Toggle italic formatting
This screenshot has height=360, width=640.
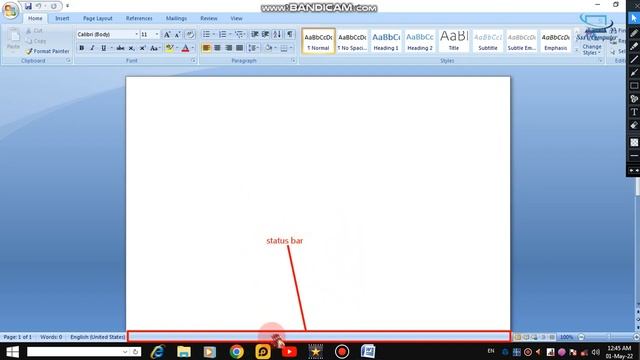pyautogui.click(x=92, y=48)
